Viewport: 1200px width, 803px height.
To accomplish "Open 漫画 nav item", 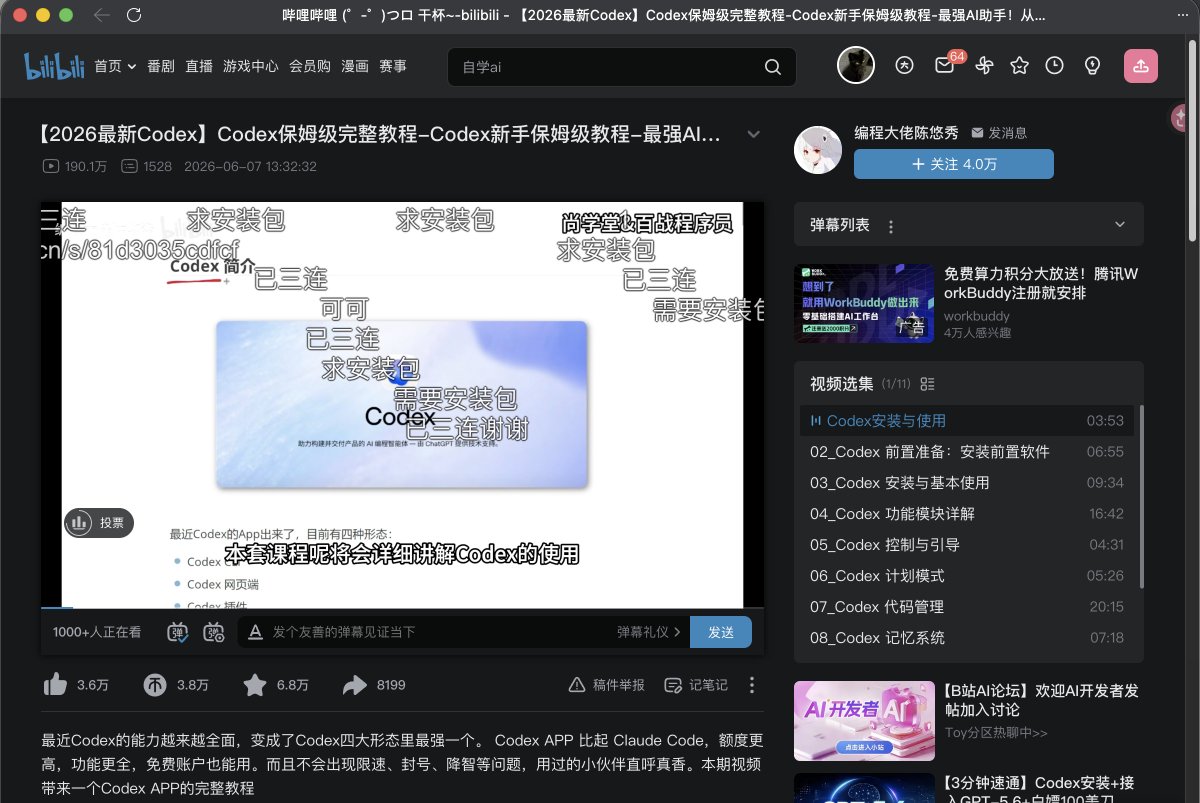I will 355,66.
